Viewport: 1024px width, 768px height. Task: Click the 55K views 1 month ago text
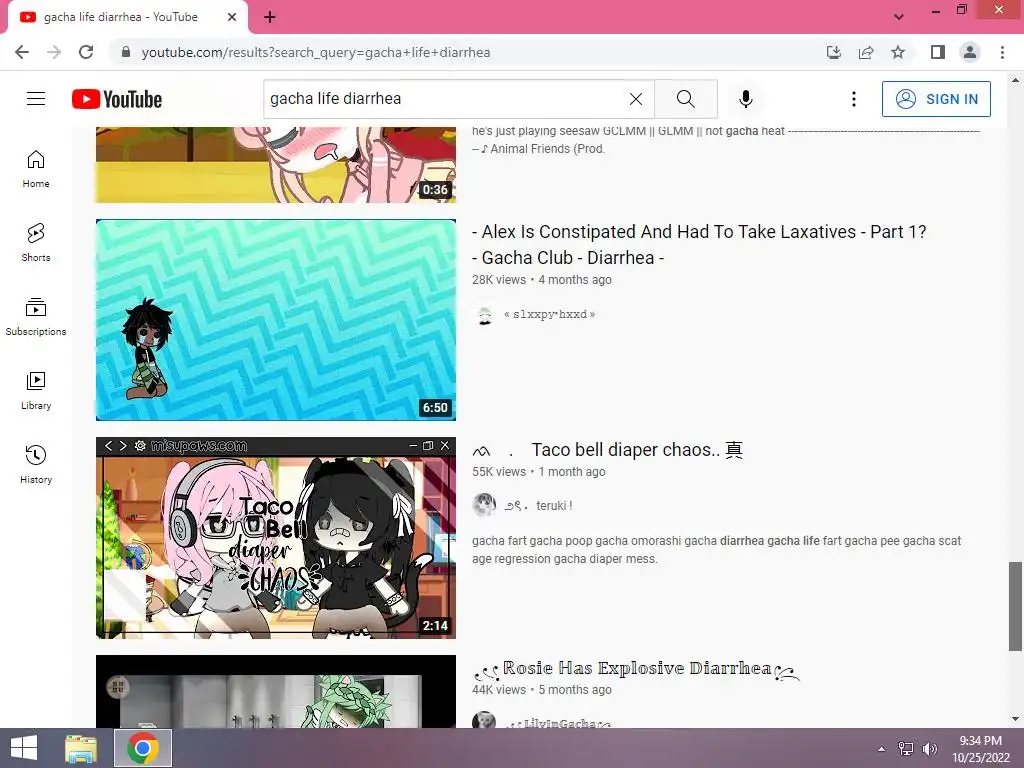[x=539, y=472]
